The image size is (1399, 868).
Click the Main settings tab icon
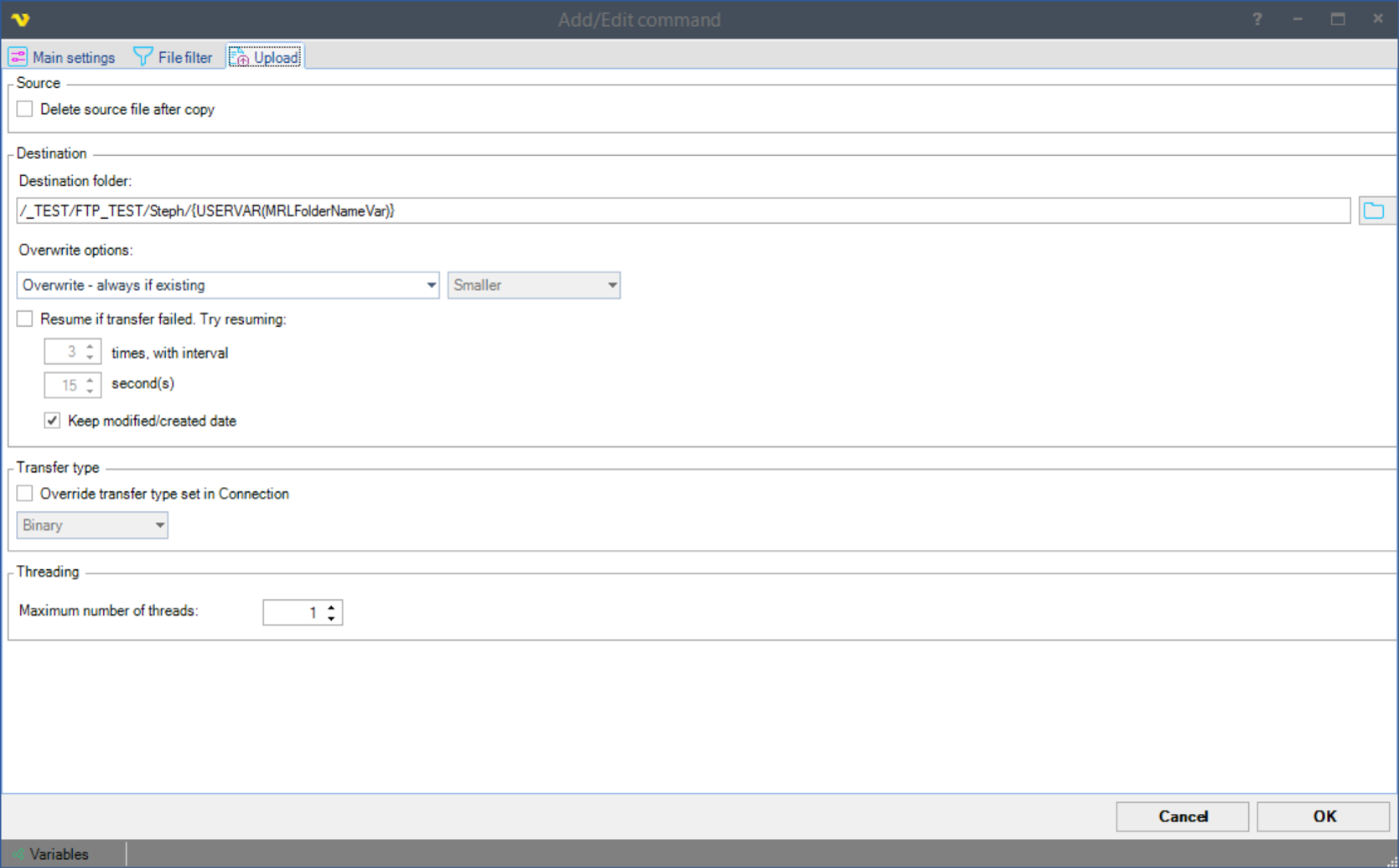(x=18, y=57)
